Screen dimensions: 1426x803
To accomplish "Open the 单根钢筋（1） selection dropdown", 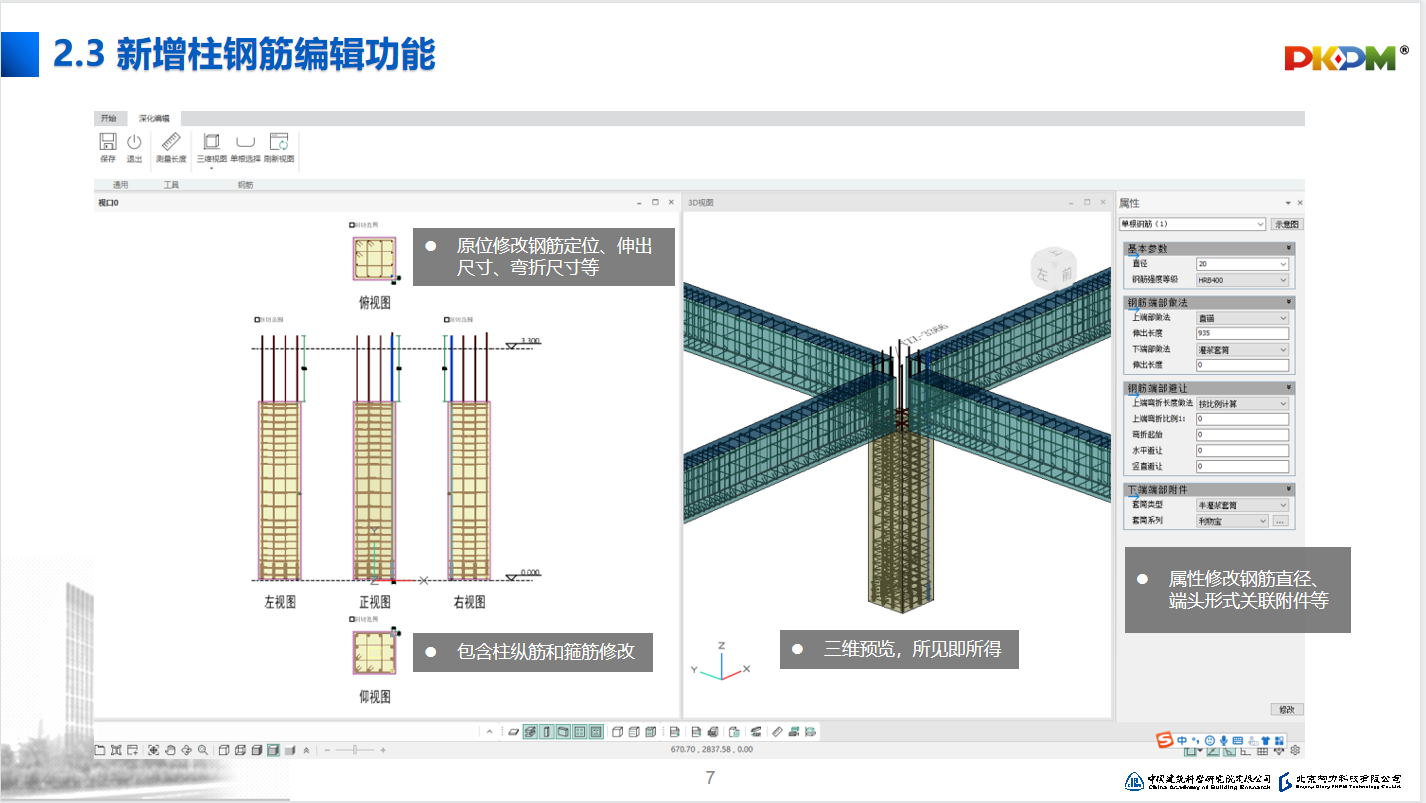I will pos(1192,224).
